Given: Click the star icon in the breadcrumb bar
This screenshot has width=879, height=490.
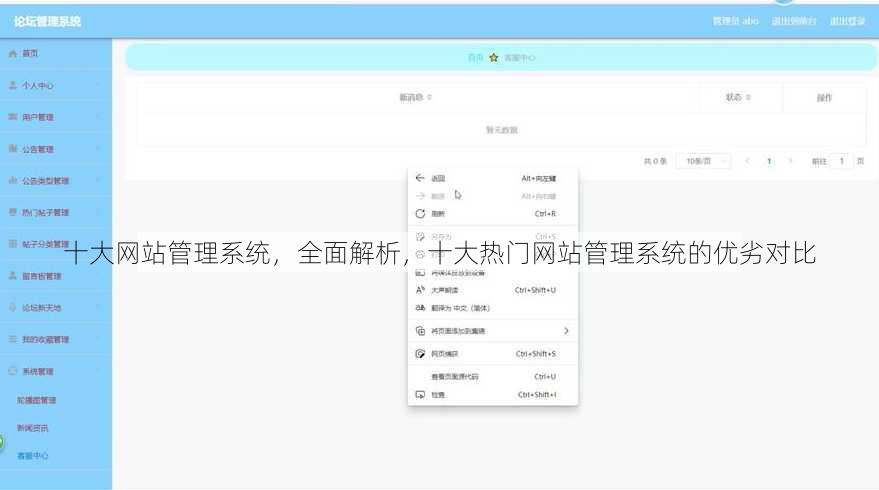Looking at the screenshot, I should (x=493, y=57).
